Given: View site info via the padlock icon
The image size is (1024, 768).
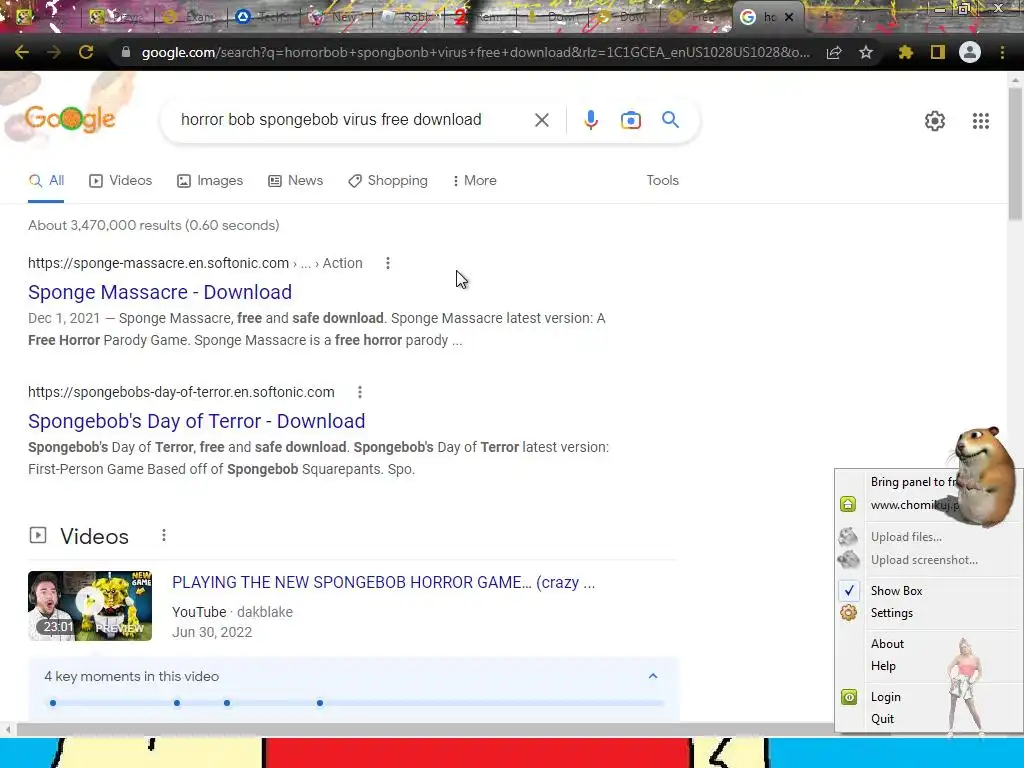Looking at the screenshot, I should coord(125,52).
